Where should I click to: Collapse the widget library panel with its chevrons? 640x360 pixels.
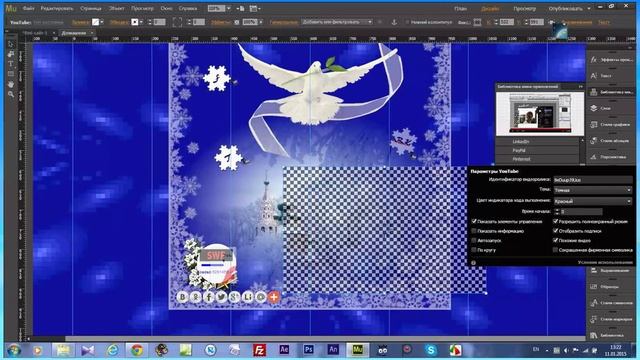(580, 87)
